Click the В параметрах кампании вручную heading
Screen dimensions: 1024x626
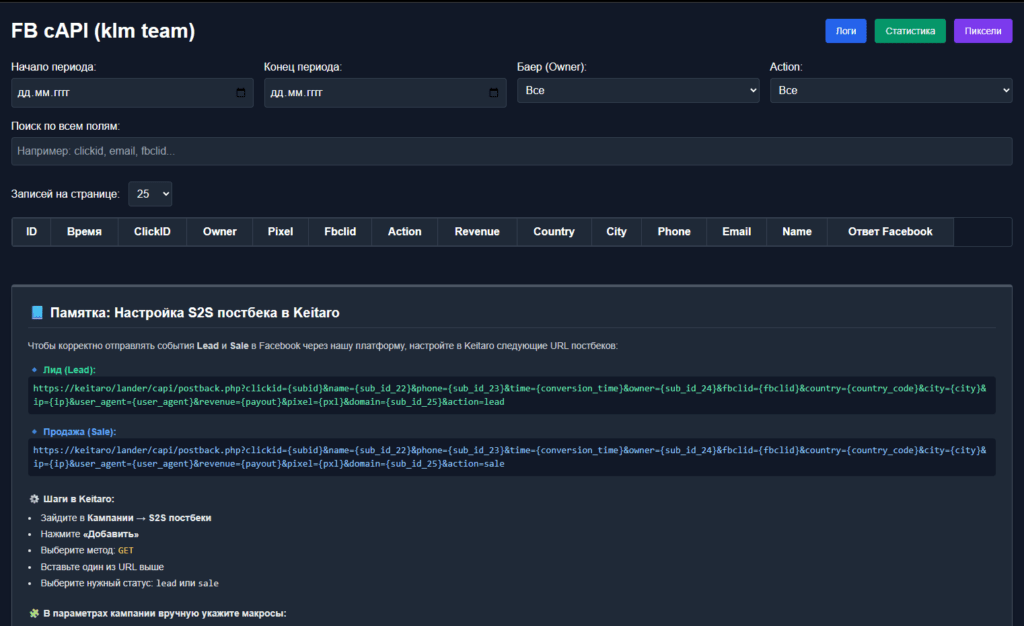point(165,614)
